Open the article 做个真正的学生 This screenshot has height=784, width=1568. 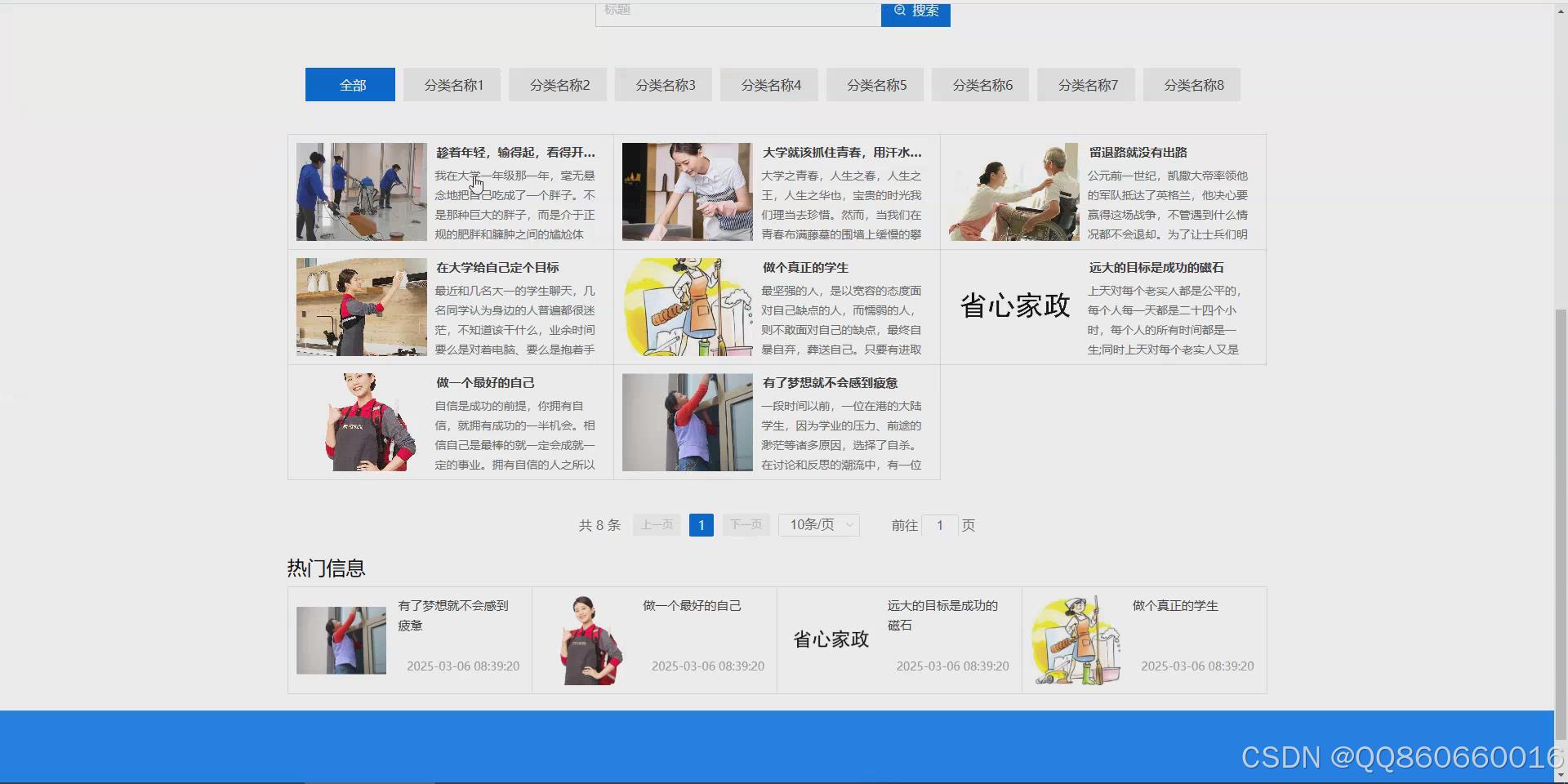(x=804, y=267)
